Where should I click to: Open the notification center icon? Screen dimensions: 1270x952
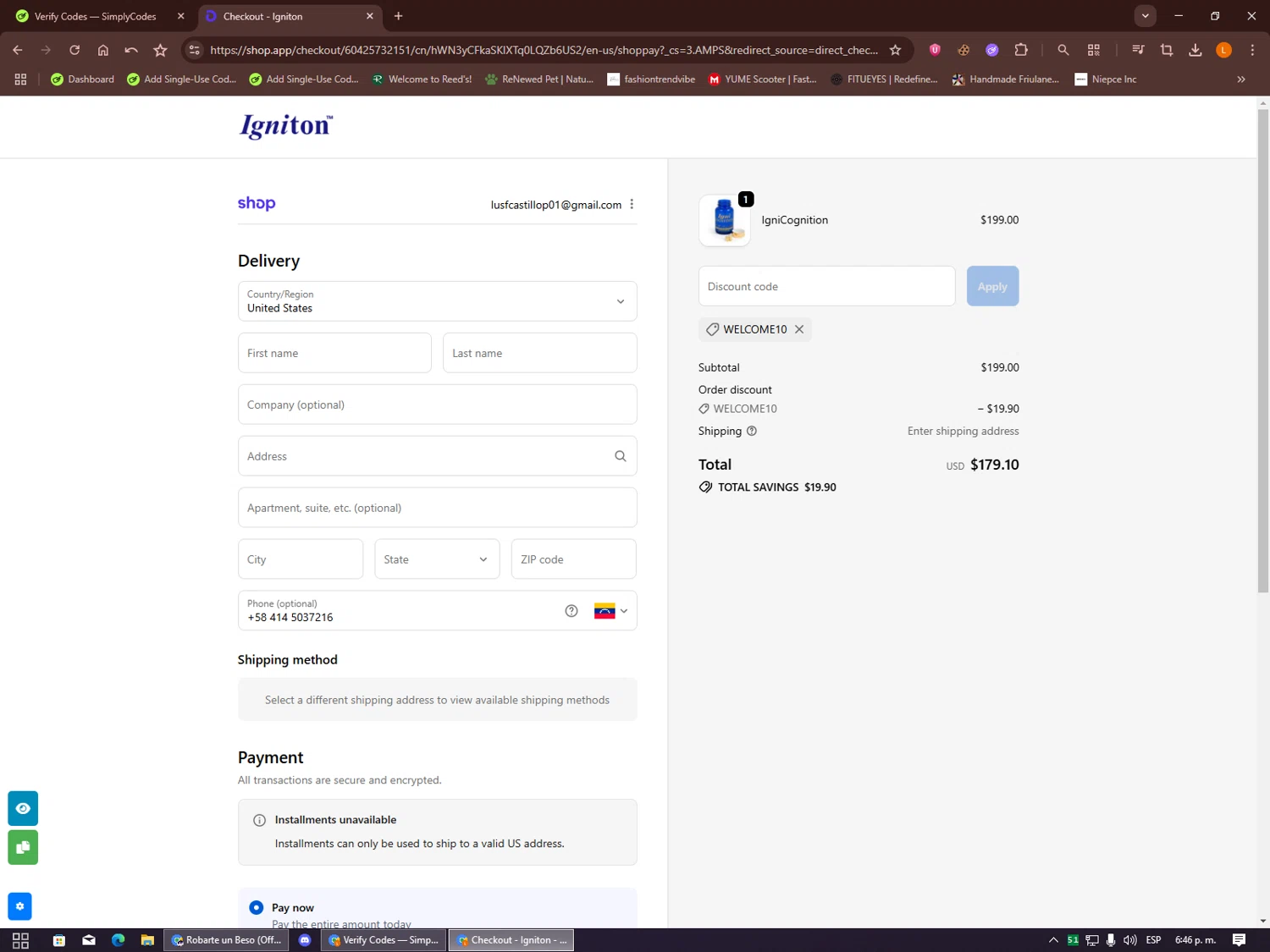(1239, 940)
